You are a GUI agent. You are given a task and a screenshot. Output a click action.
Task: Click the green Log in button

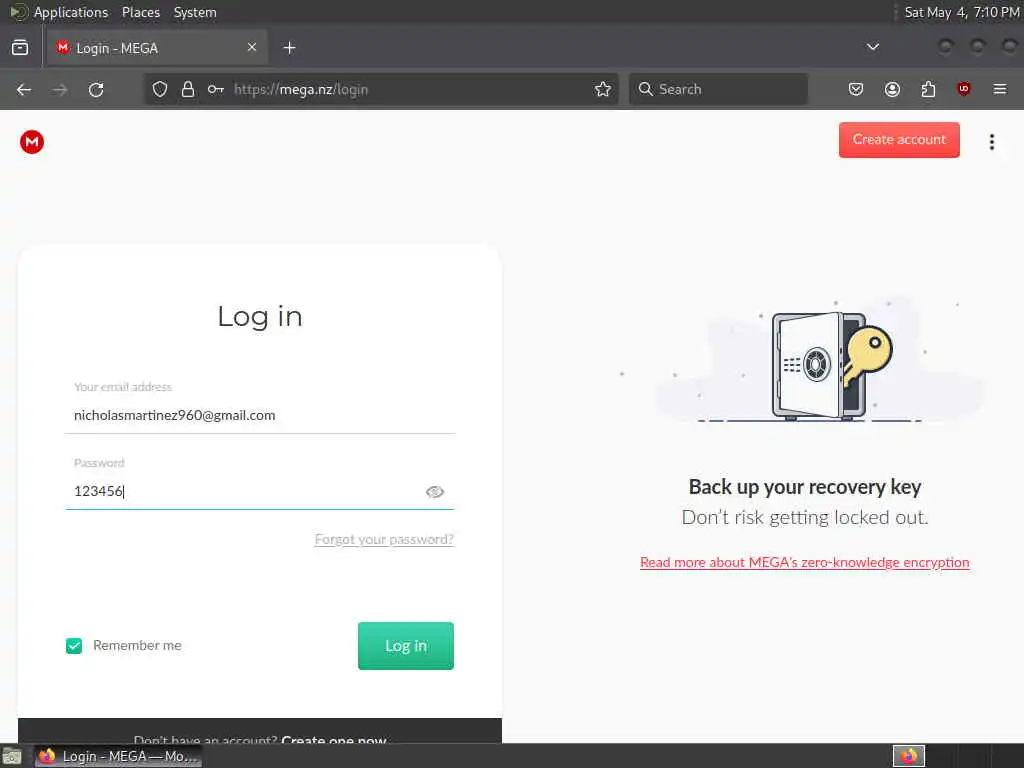point(406,646)
